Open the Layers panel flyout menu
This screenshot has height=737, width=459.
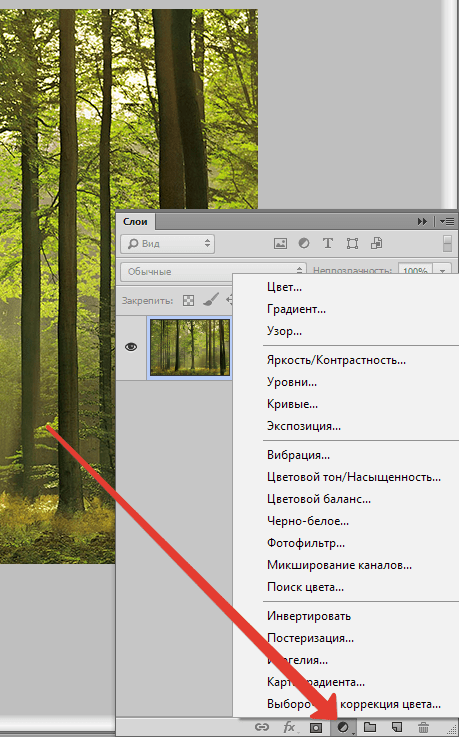pos(447,221)
